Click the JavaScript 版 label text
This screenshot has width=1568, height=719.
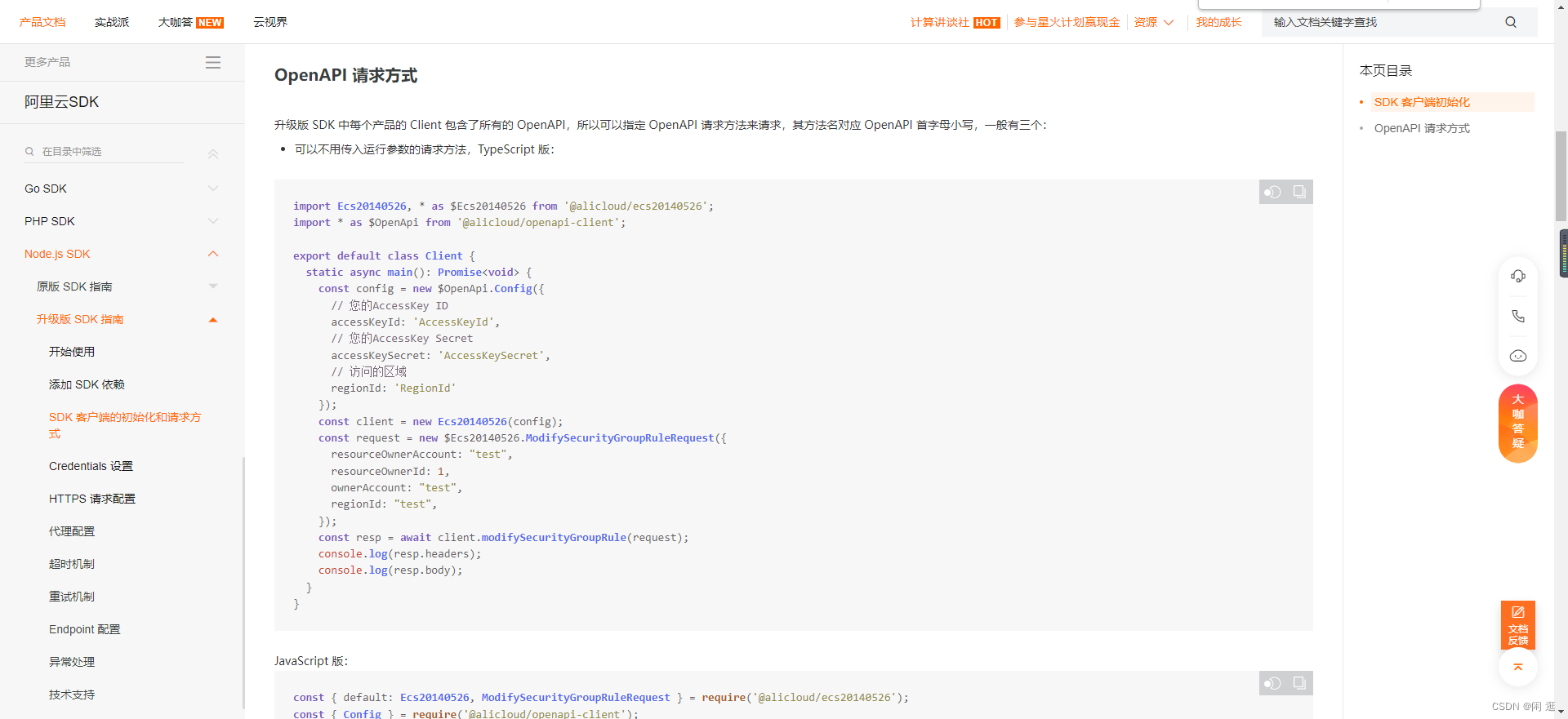tap(311, 661)
